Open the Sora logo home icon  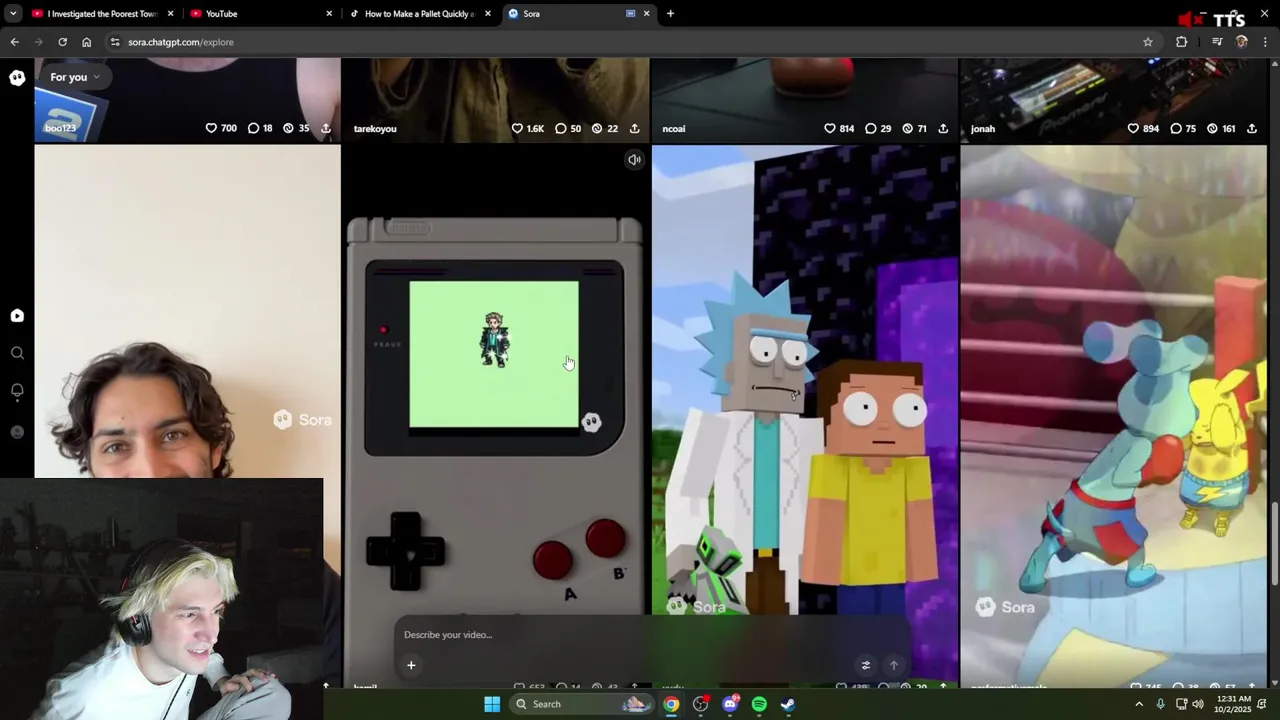[x=17, y=78]
